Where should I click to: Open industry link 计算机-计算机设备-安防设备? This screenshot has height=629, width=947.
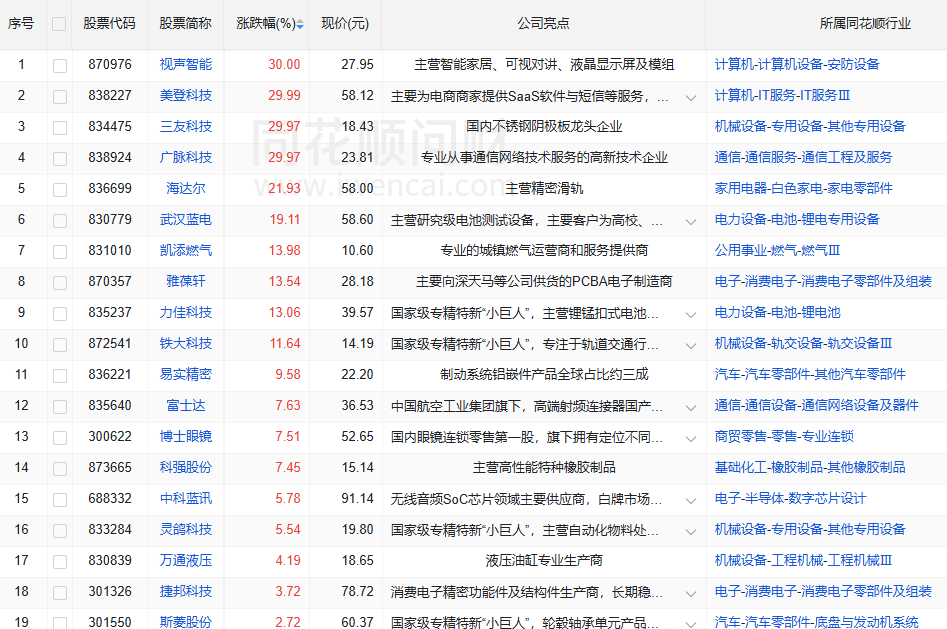point(797,64)
